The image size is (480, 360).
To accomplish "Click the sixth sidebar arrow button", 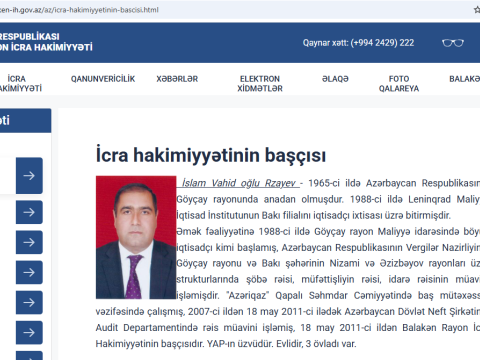I will (29, 332).
